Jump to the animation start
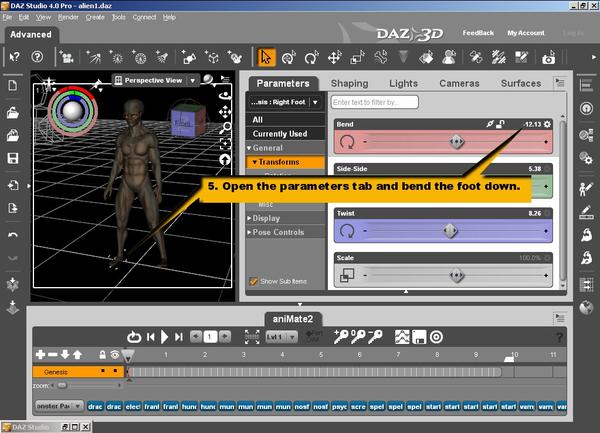Image resolution: width=600 pixels, height=433 pixels. (x=151, y=337)
